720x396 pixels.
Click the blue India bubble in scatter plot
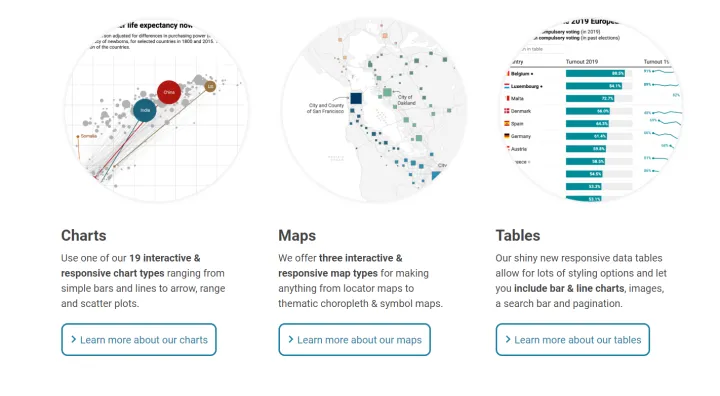[x=145, y=110]
